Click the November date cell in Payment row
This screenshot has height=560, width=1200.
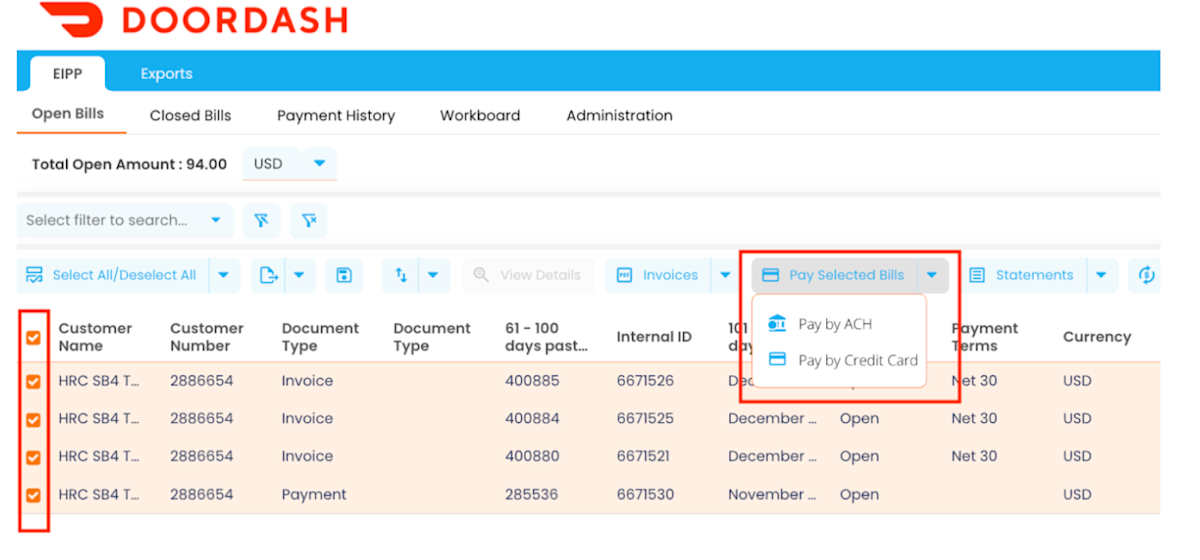[x=772, y=495]
